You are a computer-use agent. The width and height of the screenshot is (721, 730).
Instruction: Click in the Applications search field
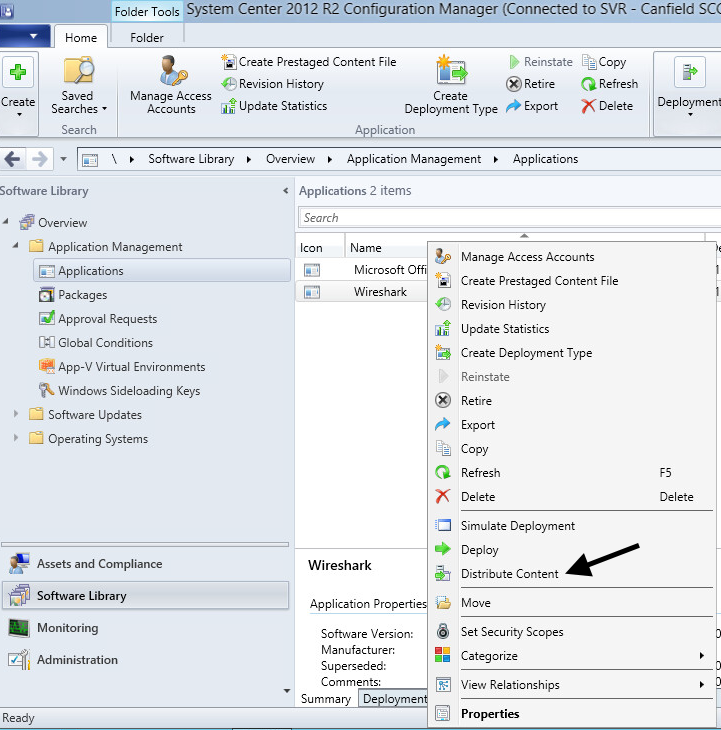[509, 218]
